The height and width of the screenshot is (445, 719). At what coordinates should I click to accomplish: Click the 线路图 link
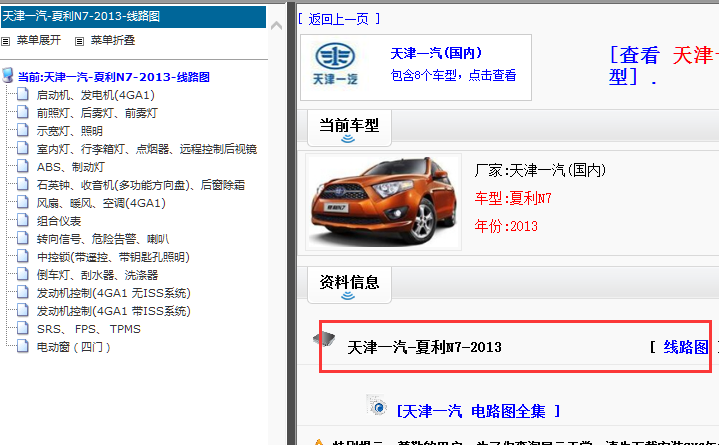click(x=686, y=347)
